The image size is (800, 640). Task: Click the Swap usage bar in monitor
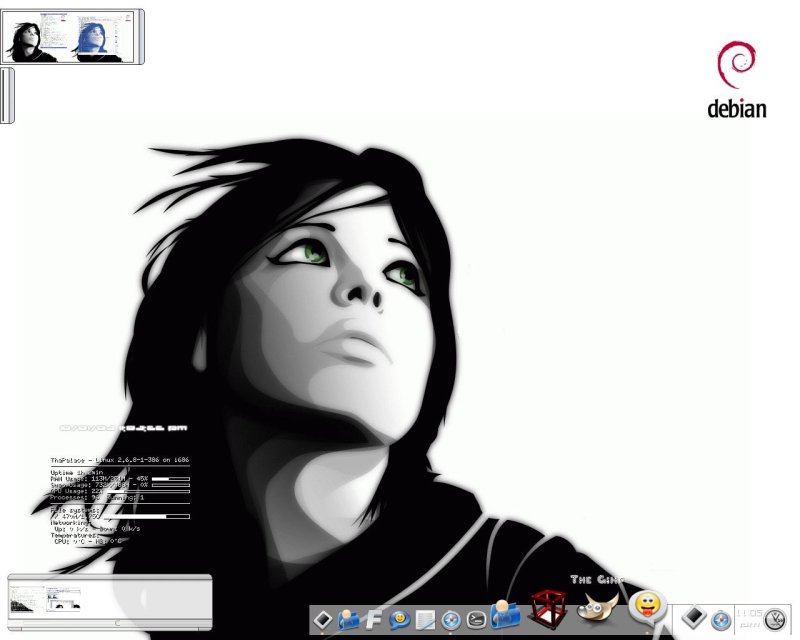tap(170, 485)
